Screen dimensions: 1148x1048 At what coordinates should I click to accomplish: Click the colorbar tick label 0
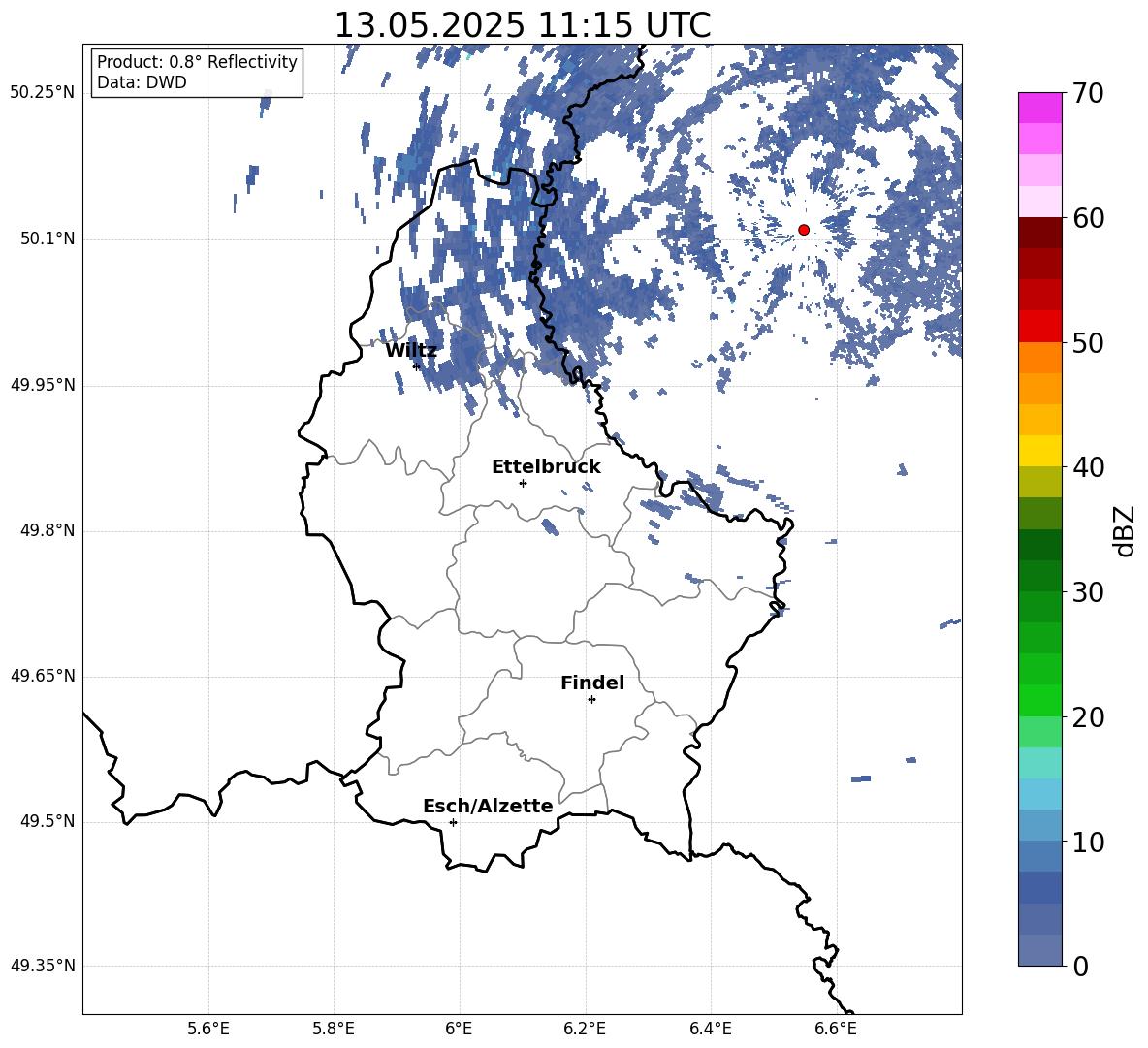[1080, 967]
